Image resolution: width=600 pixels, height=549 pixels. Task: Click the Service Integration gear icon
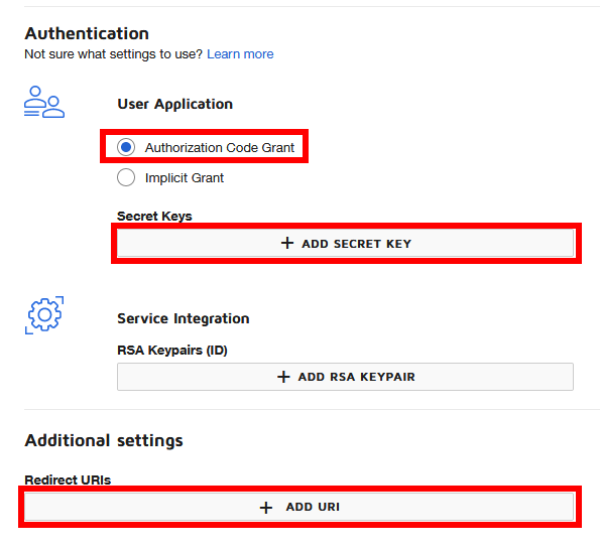tap(44, 315)
